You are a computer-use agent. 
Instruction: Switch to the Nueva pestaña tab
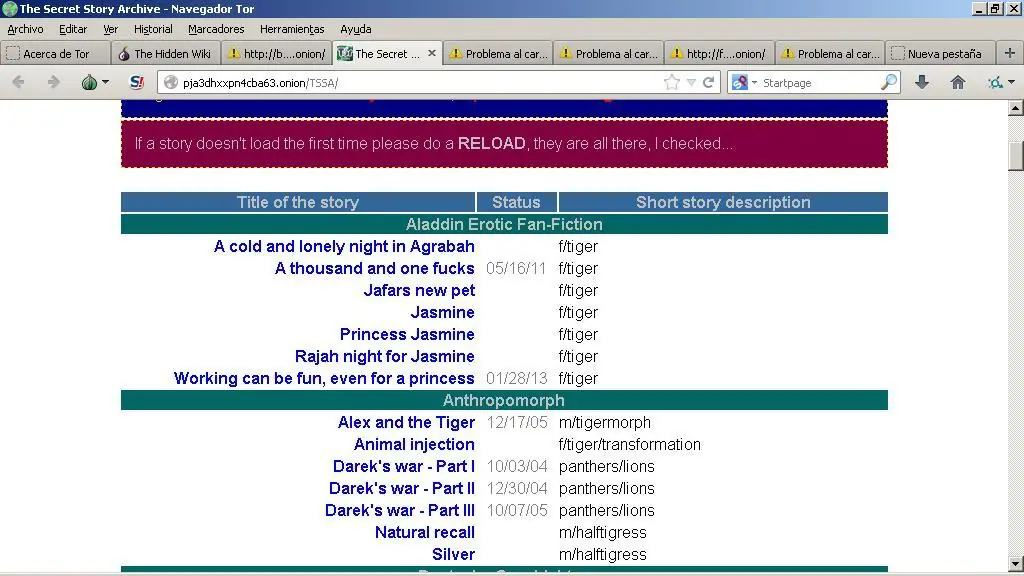[x=941, y=54]
